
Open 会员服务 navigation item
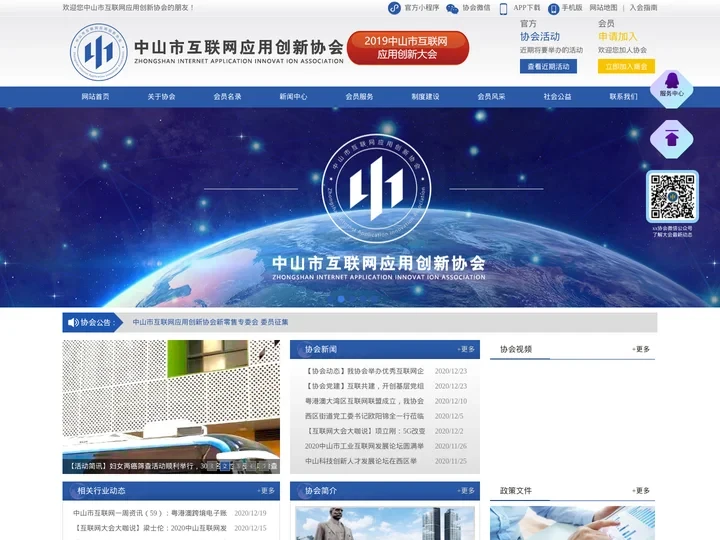coord(359,96)
